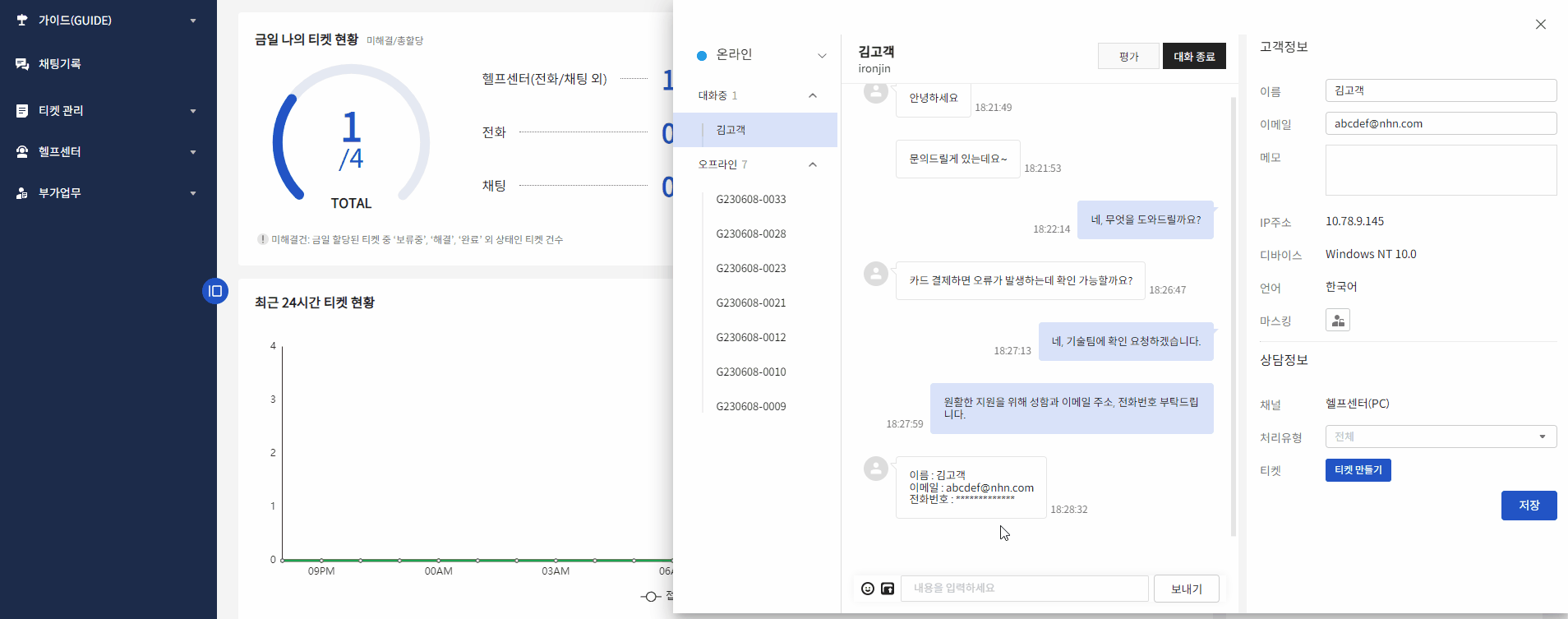Open the 처리유형 dropdown
The width and height of the screenshot is (1568, 619).
[1440, 437]
